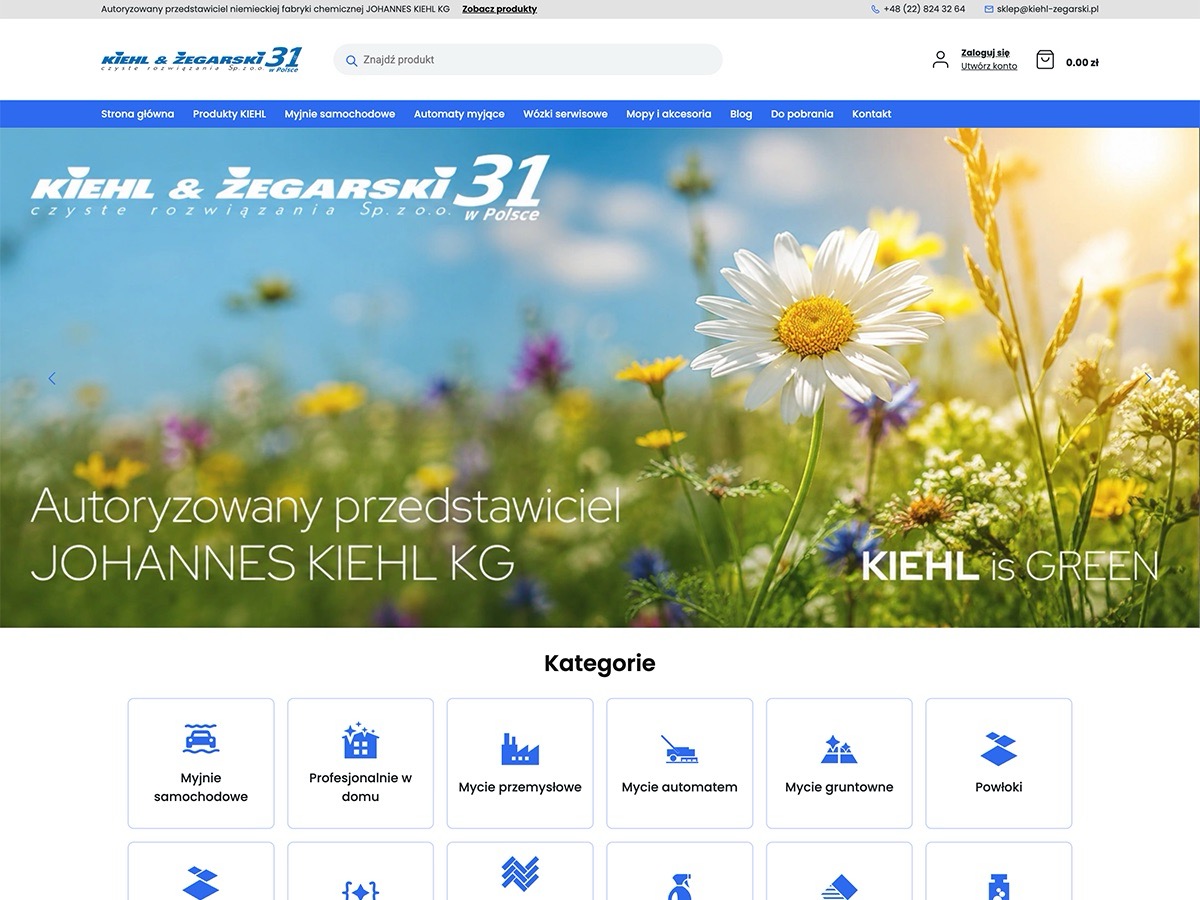Click the Kiehl & Żegarski header logo
This screenshot has height=900, width=1200.
tap(201, 59)
